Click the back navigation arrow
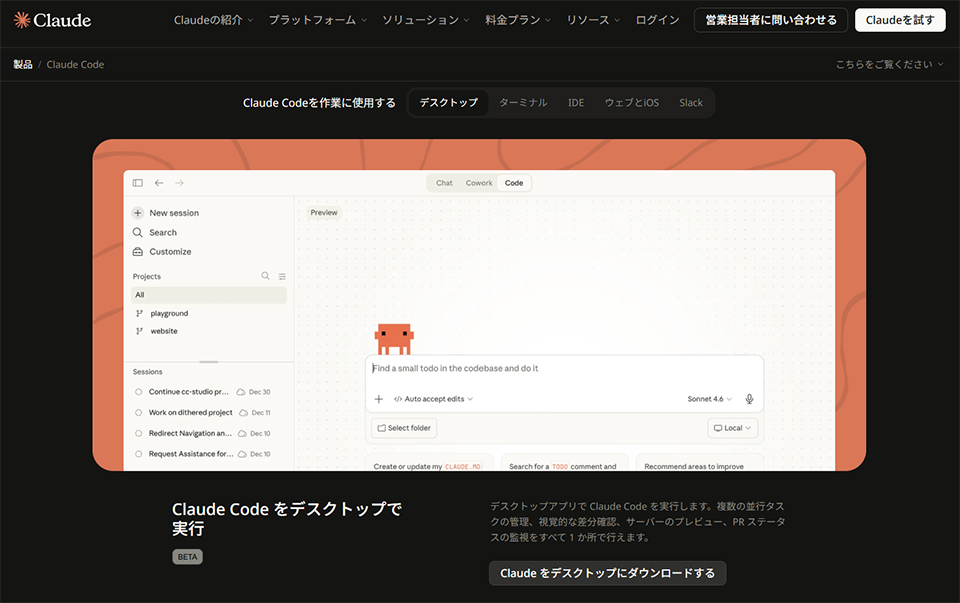 [158, 183]
